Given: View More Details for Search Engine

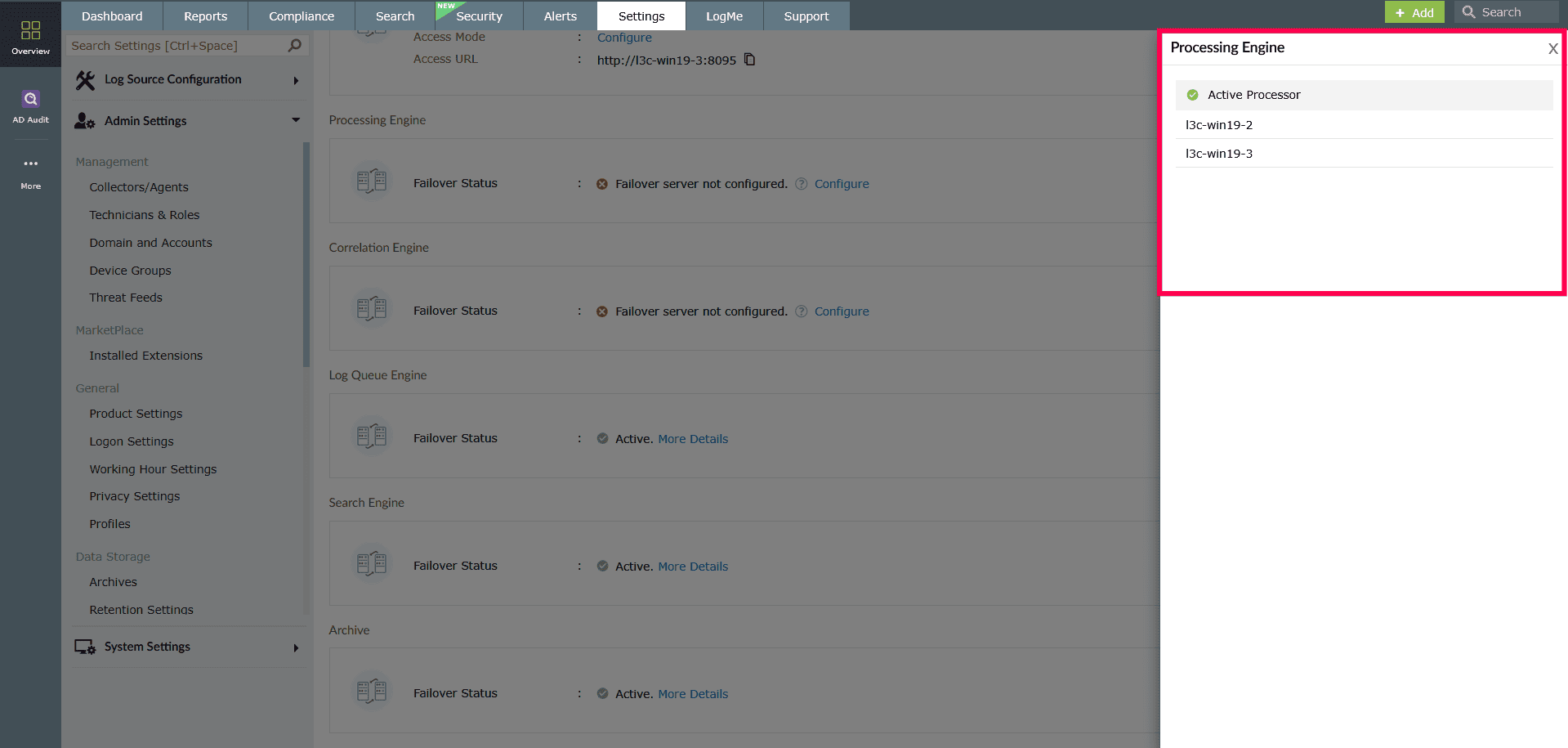Looking at the screenshot, I should 693,567.
